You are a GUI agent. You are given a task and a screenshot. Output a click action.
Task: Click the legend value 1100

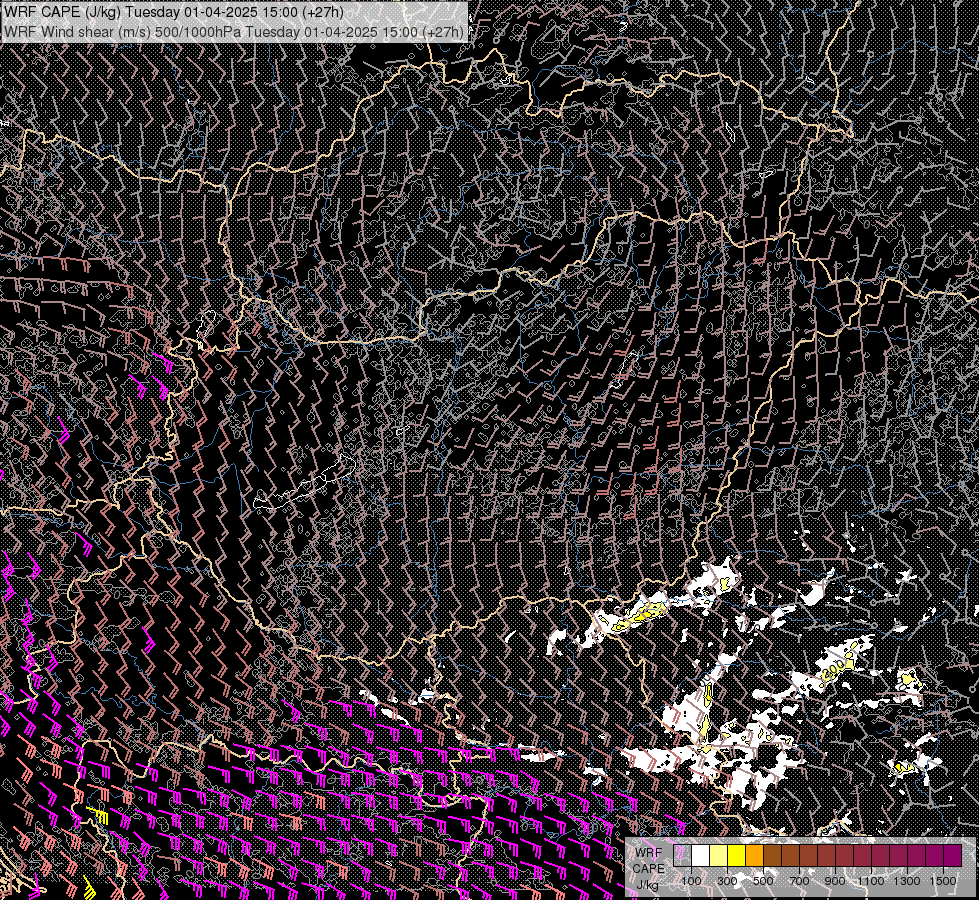click(871, 881)
